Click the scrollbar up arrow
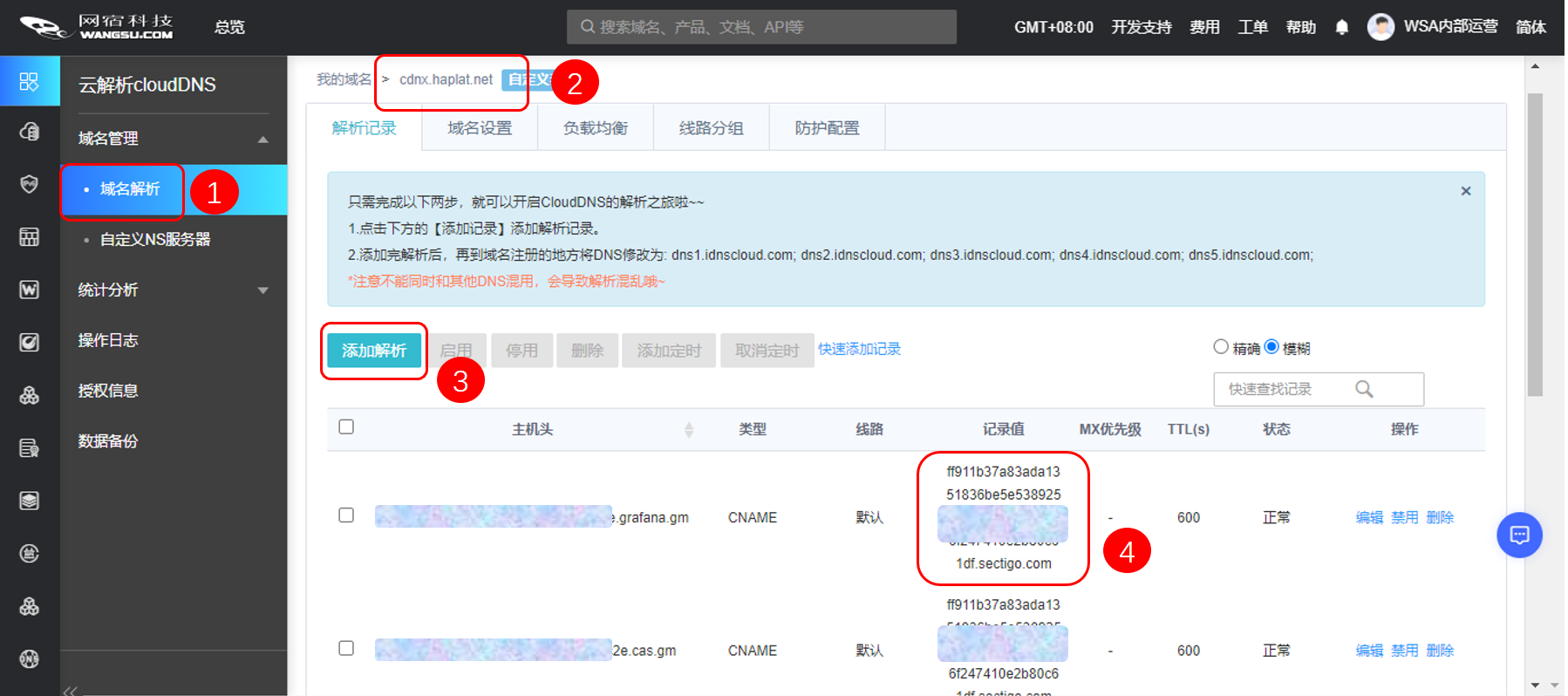Image resolution: width=1568 pixels, height=696 pixels. click(1535, 66)
